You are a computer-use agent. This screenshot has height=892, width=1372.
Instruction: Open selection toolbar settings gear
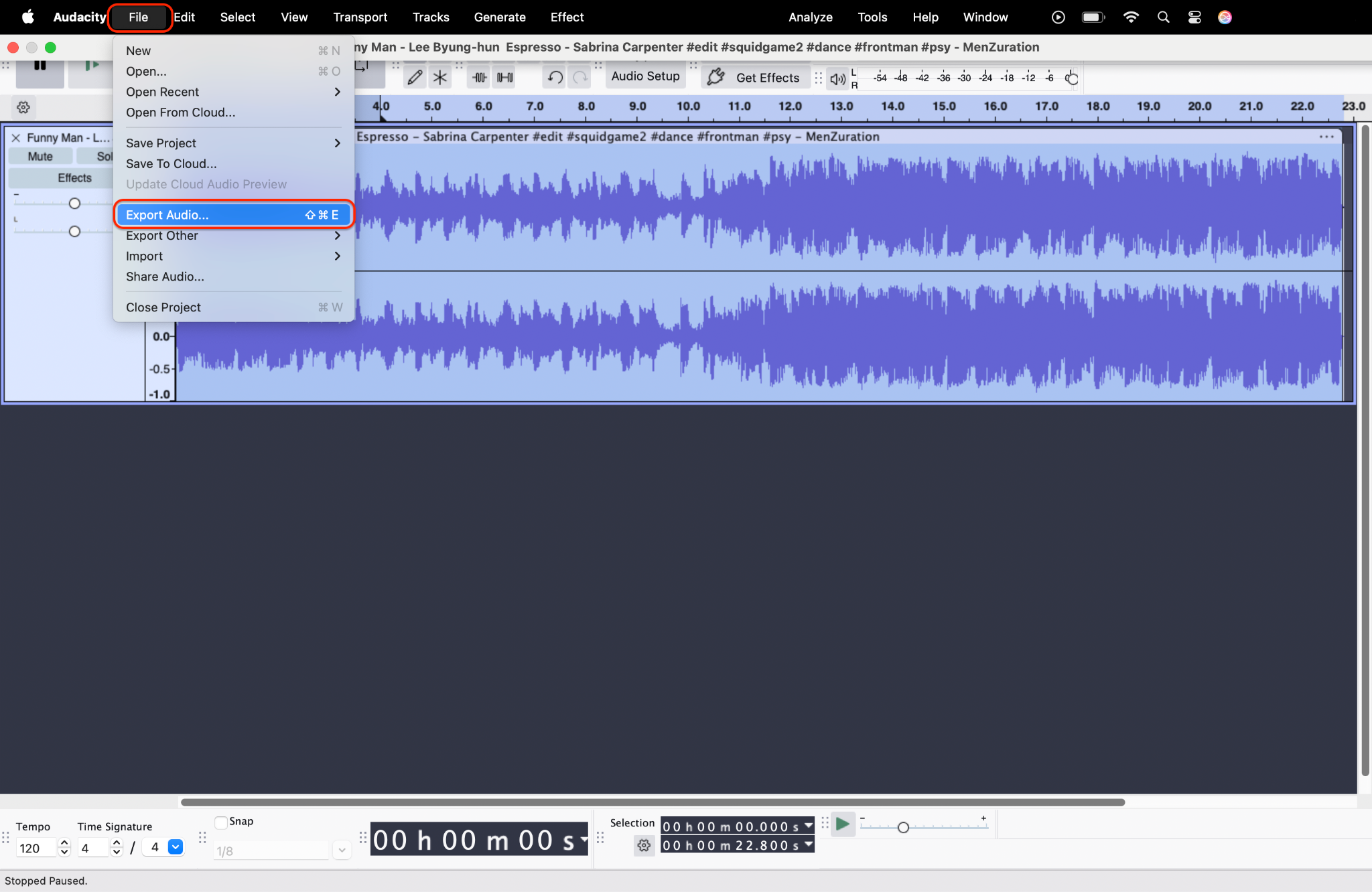(644, 846)
